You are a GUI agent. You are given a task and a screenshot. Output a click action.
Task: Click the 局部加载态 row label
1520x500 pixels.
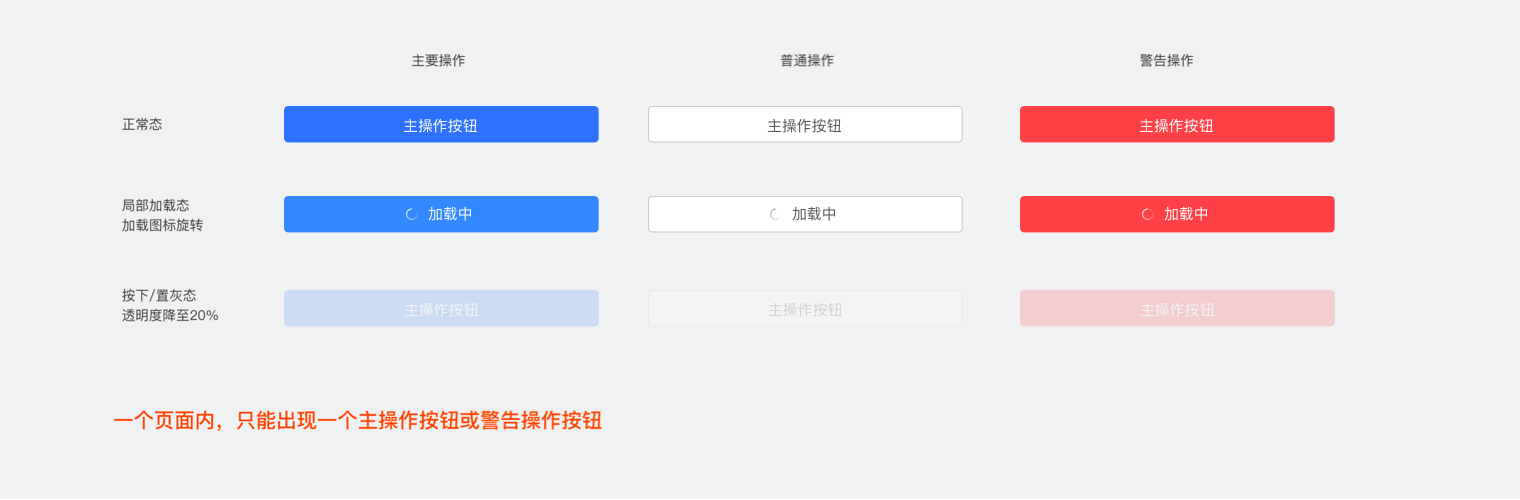(x=156, y=205)
